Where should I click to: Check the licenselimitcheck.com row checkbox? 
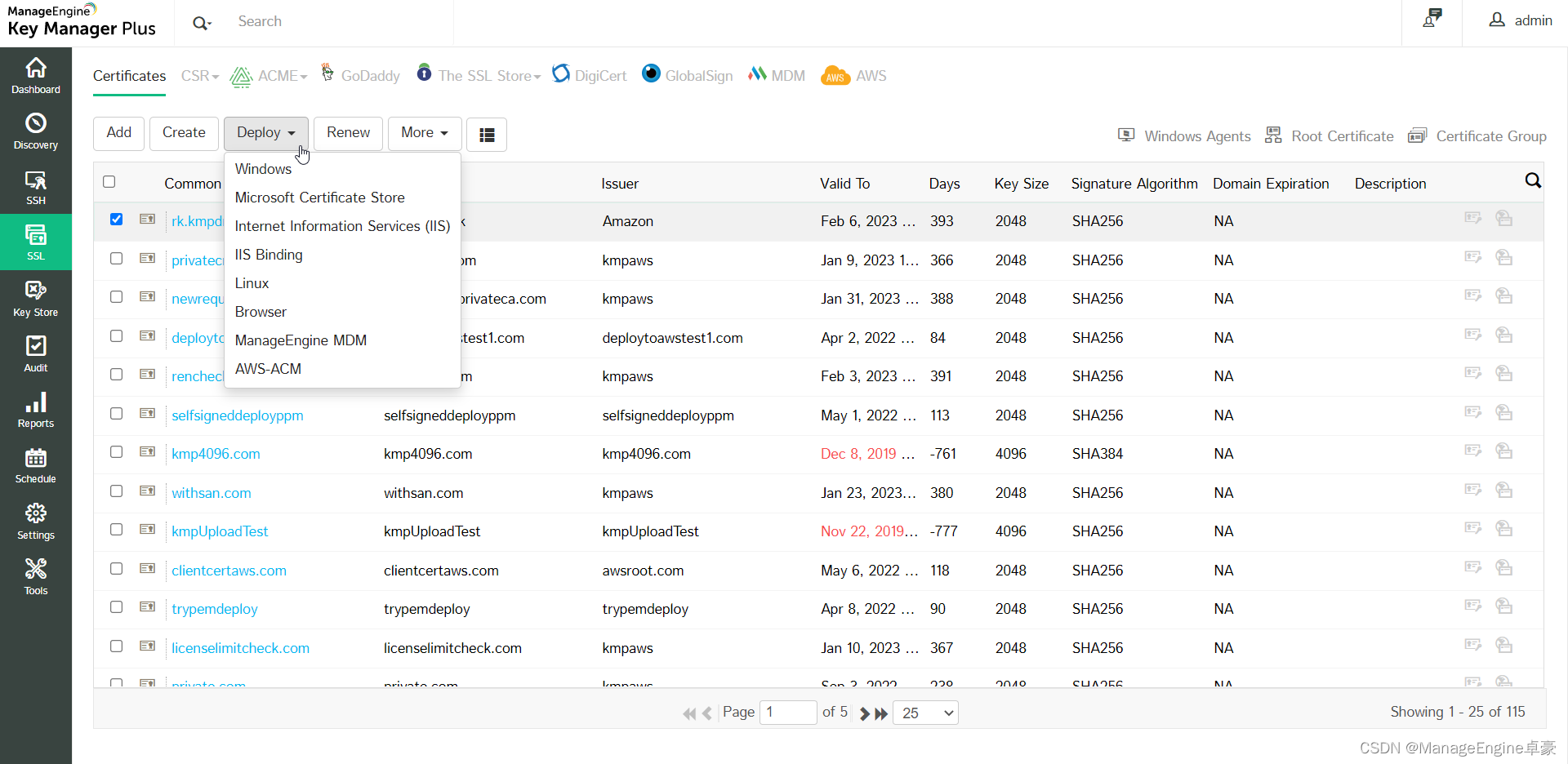[x=116, y=646]
